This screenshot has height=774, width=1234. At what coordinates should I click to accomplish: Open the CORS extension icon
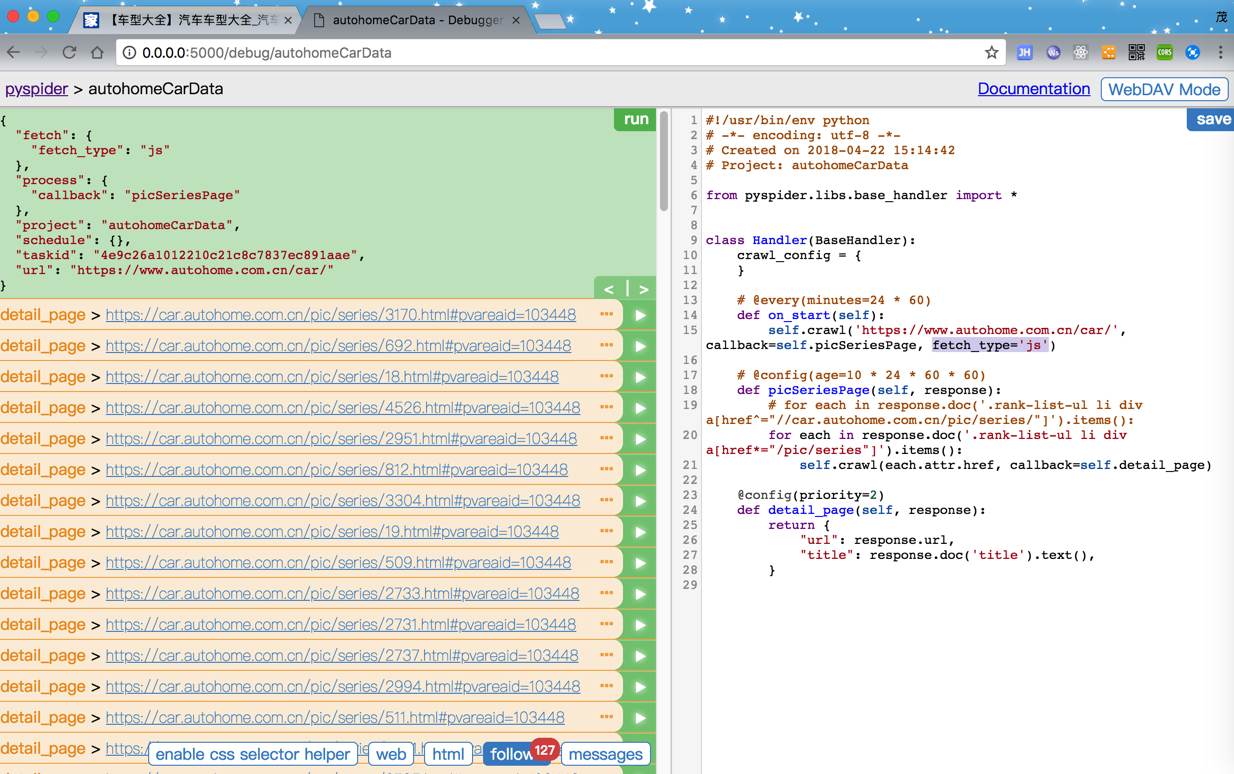(1165, 52)
